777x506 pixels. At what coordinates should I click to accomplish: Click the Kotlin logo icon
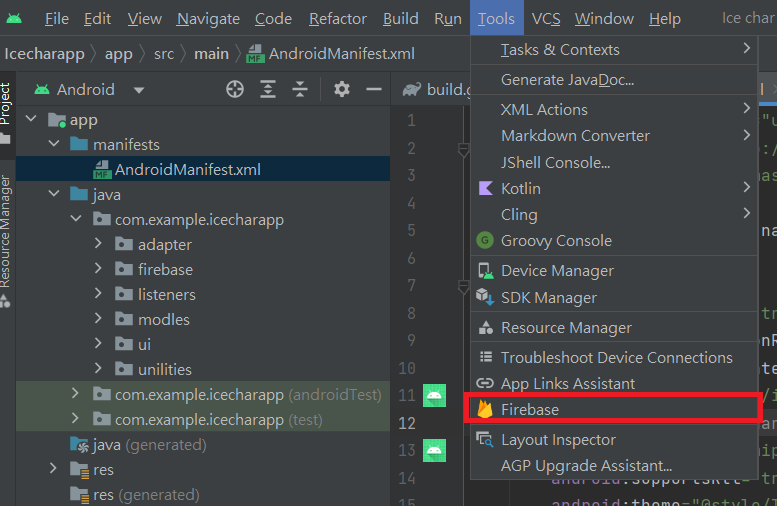pos(486,188)
